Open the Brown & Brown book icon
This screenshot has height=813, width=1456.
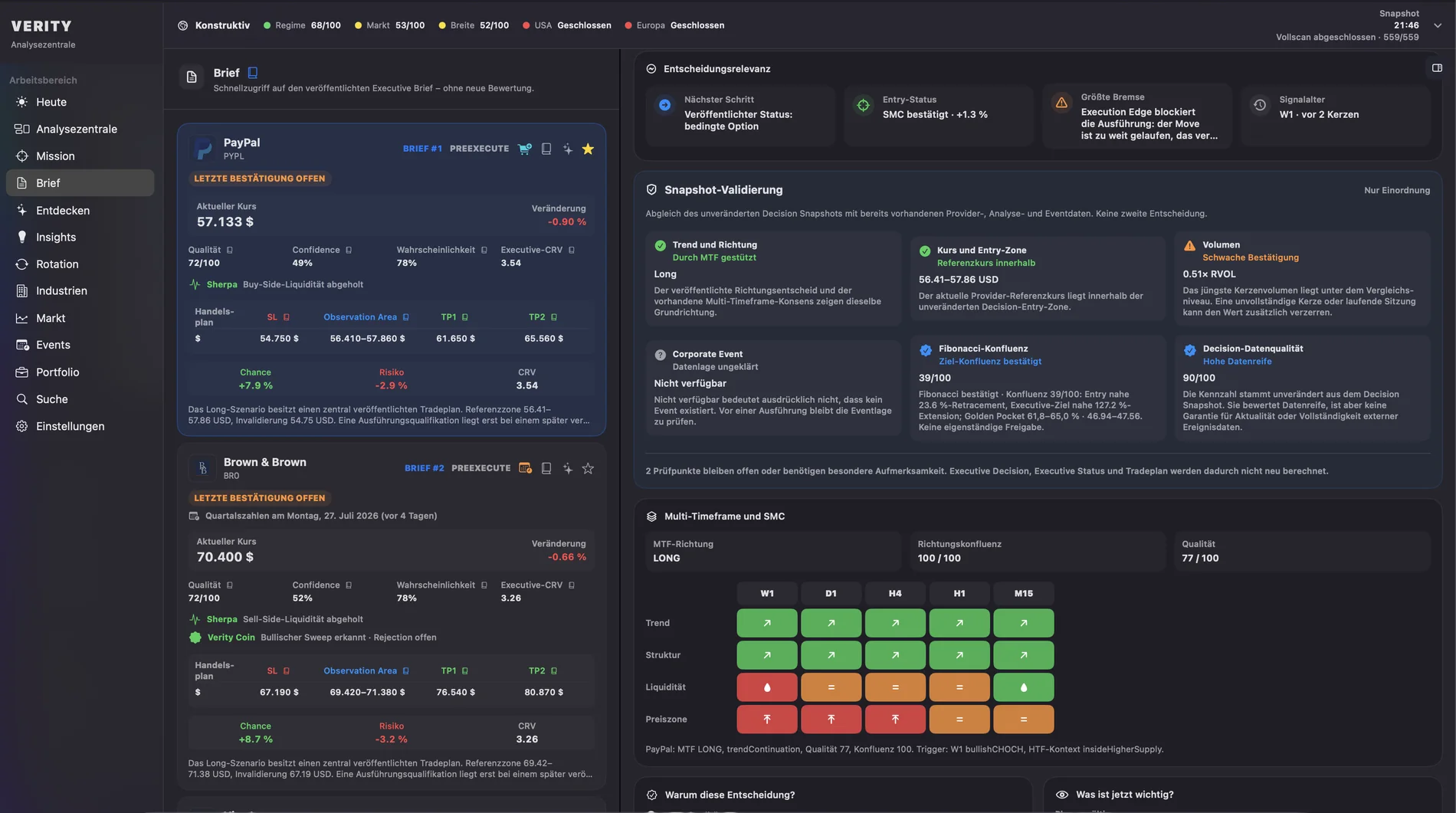[546, 468]
